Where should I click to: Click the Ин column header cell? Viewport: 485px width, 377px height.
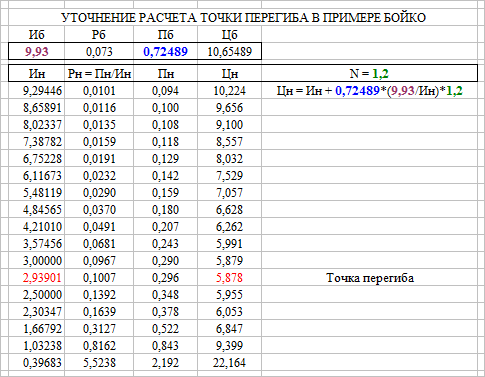[37, 73]
